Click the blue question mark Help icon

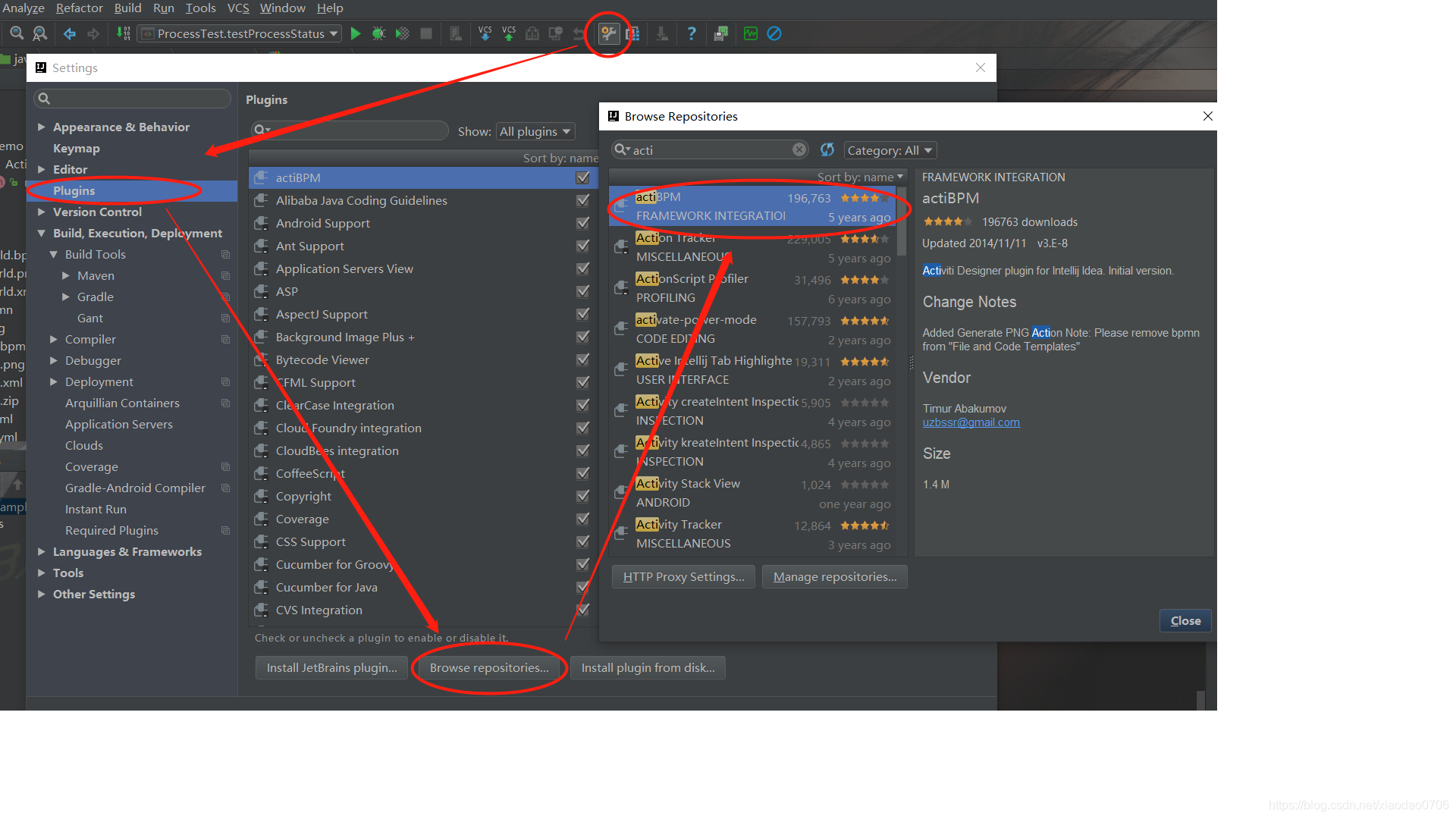coord(691,33)
